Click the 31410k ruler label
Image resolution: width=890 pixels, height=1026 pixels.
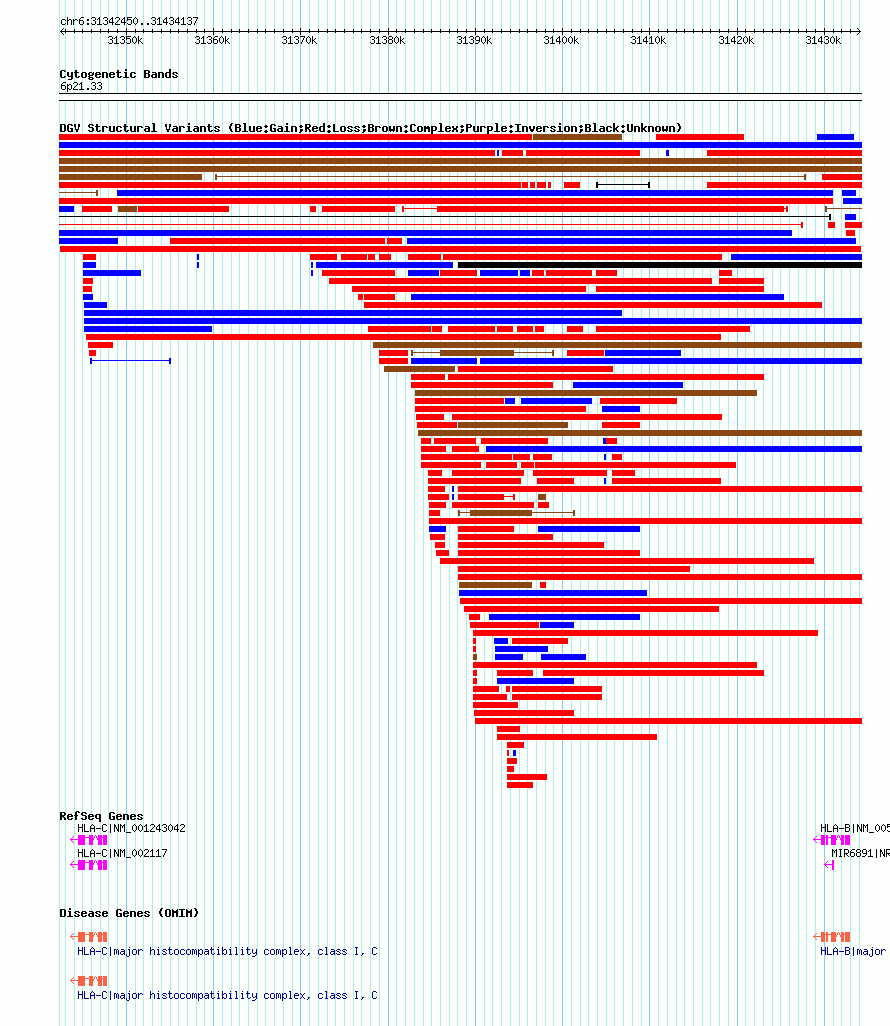648,41
